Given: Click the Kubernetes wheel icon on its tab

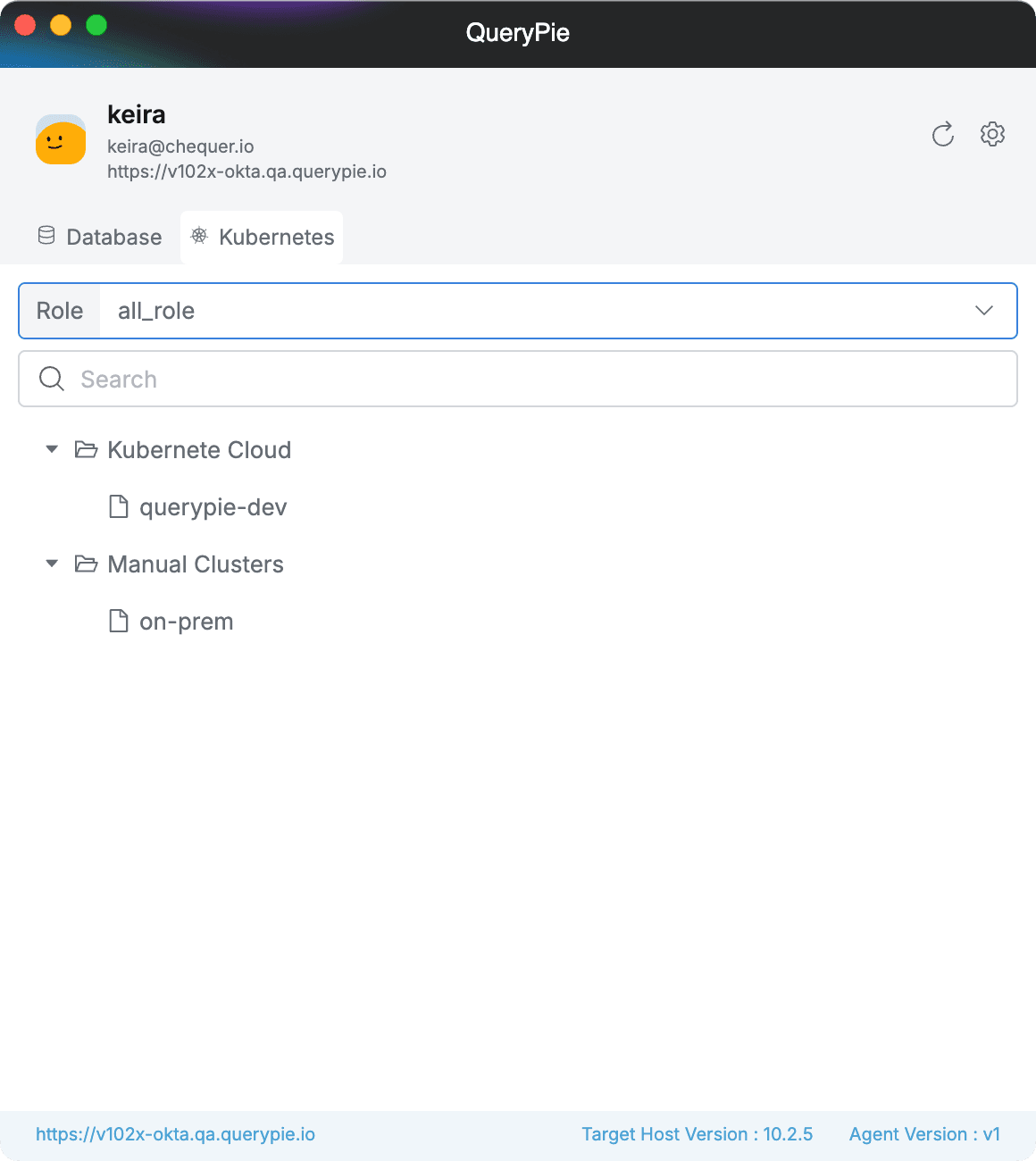Looking at the screenshot, I should (199, 237).
